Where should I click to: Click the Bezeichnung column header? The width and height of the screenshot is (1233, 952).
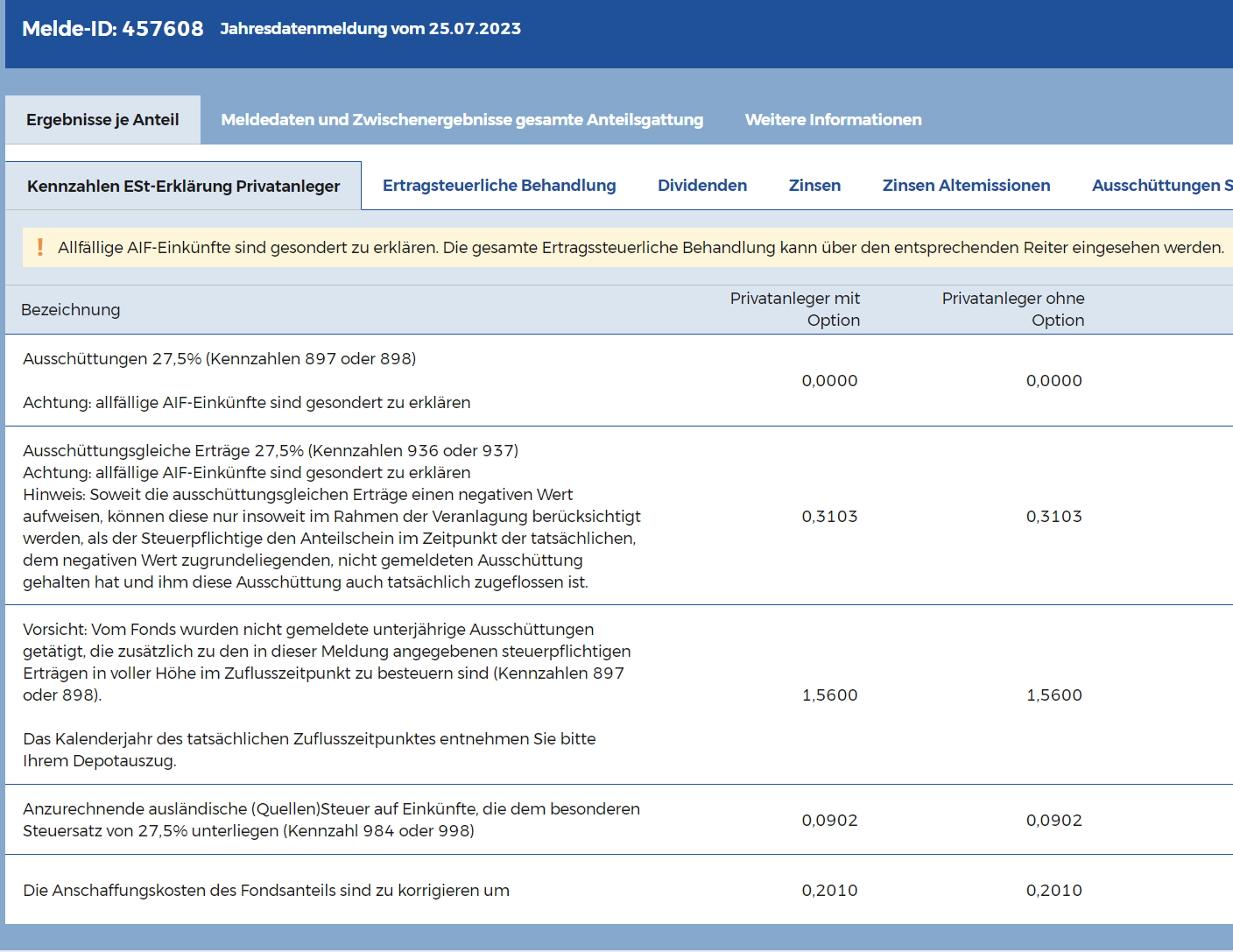(x=71, y=310)
